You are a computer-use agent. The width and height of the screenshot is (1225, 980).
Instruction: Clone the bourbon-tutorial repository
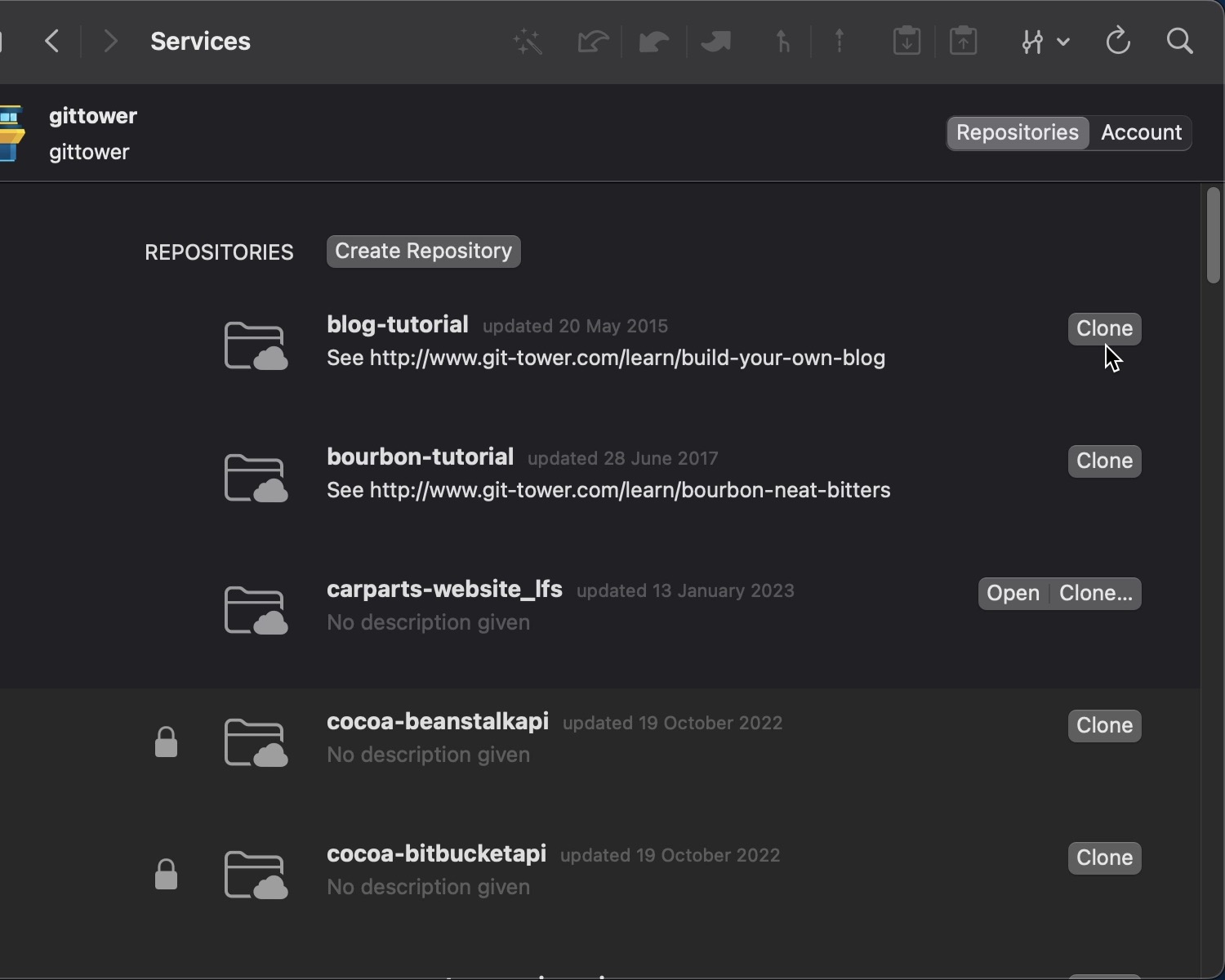1104,461
